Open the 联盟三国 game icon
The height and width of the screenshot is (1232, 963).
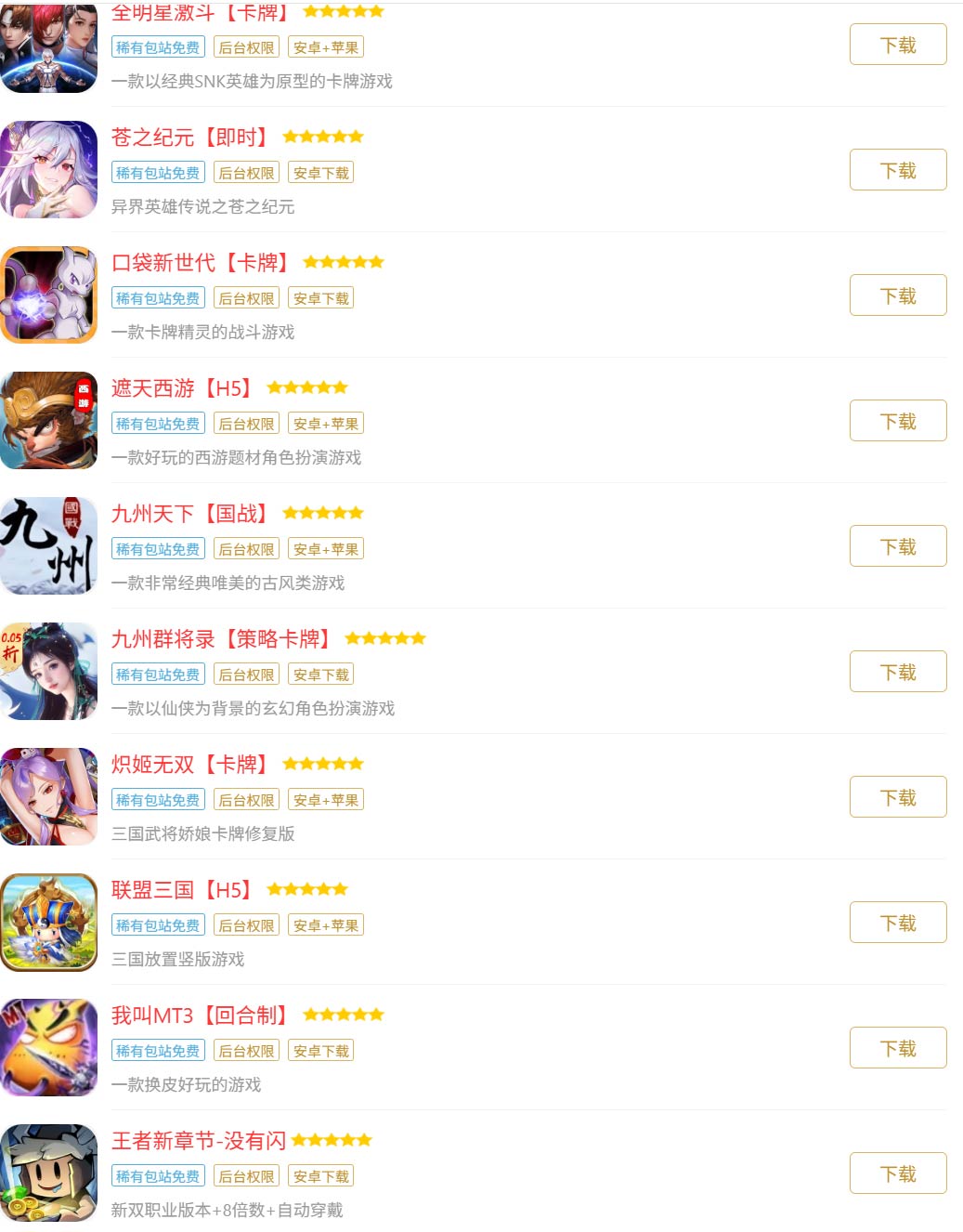point(48,922)
